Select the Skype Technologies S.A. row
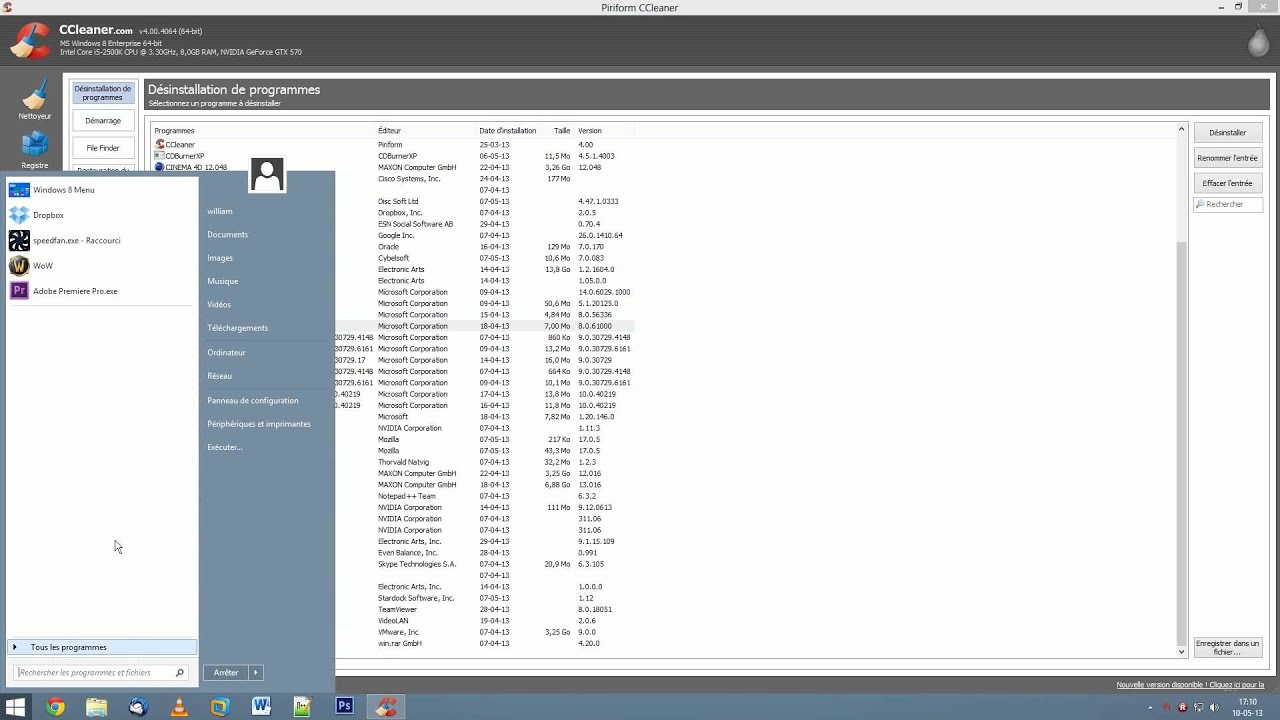 484,564
